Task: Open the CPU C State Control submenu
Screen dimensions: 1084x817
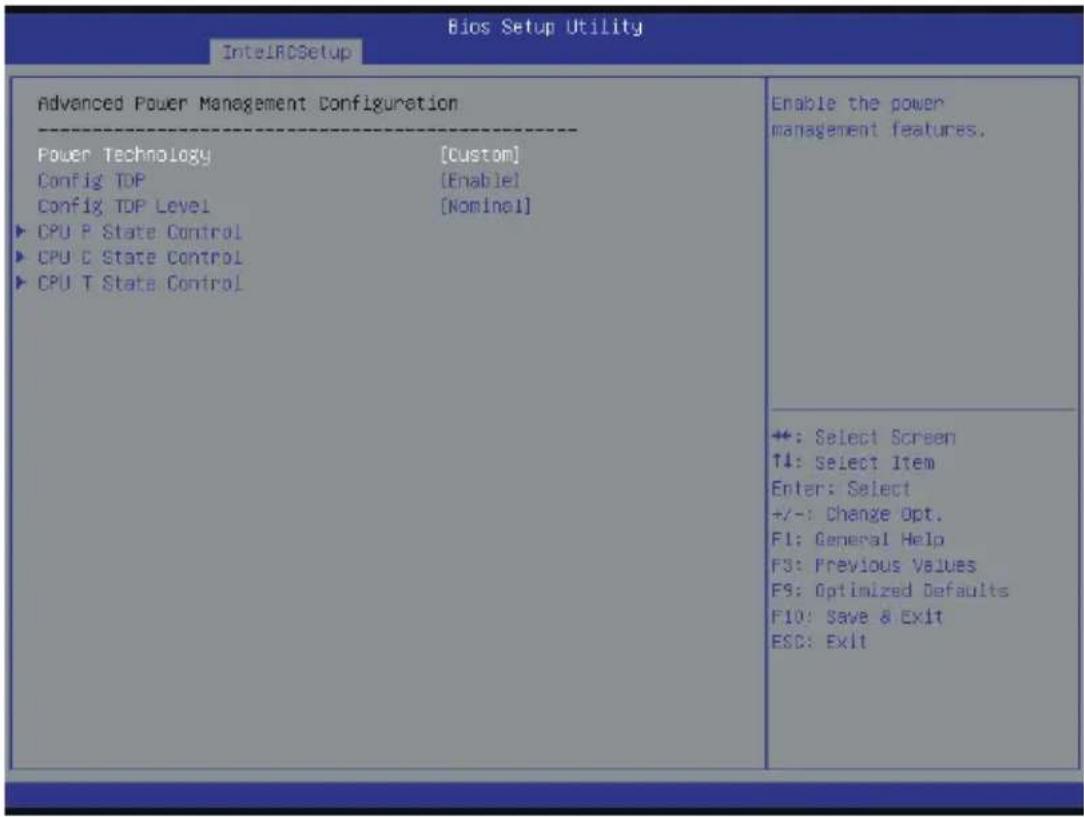Action: click(x=140, y=258)
